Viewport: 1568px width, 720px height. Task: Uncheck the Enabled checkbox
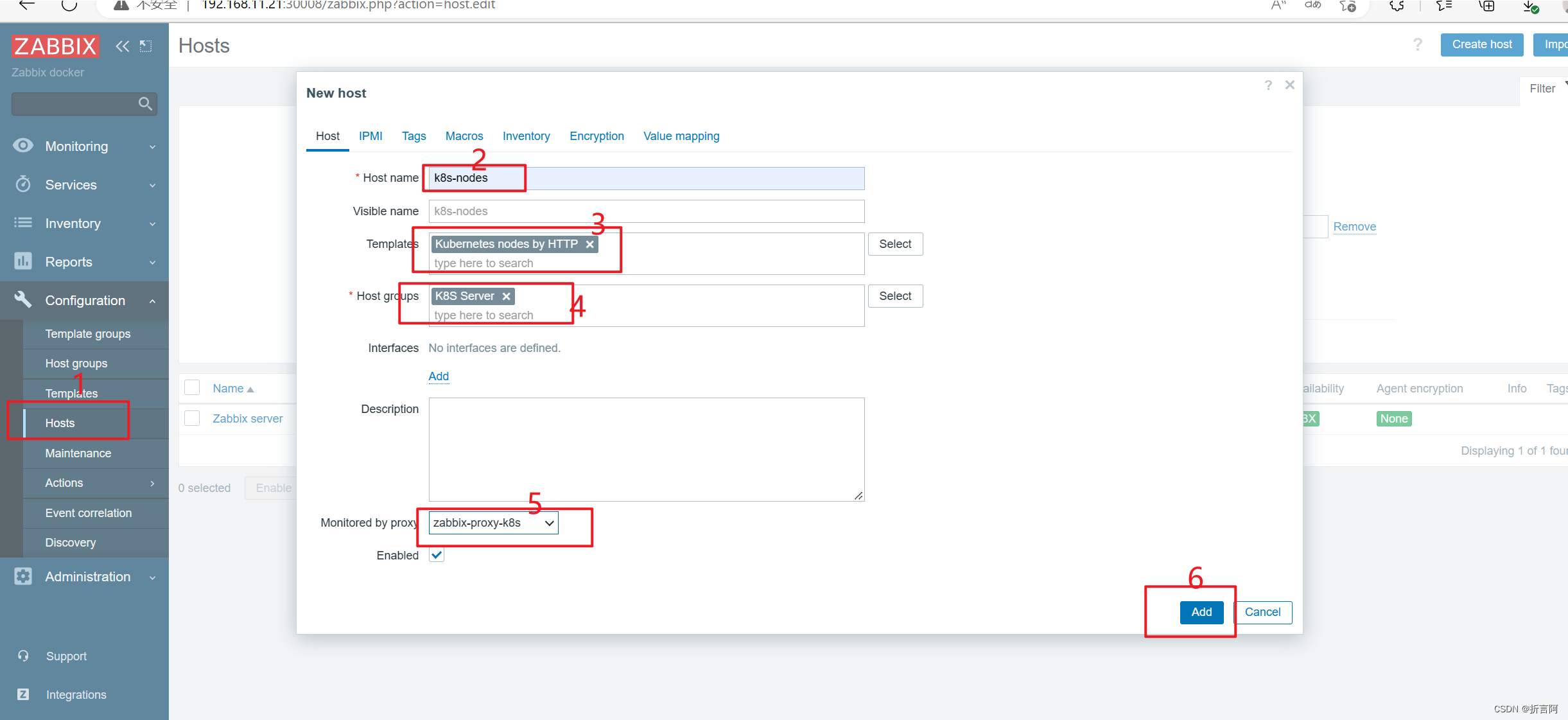437,555
